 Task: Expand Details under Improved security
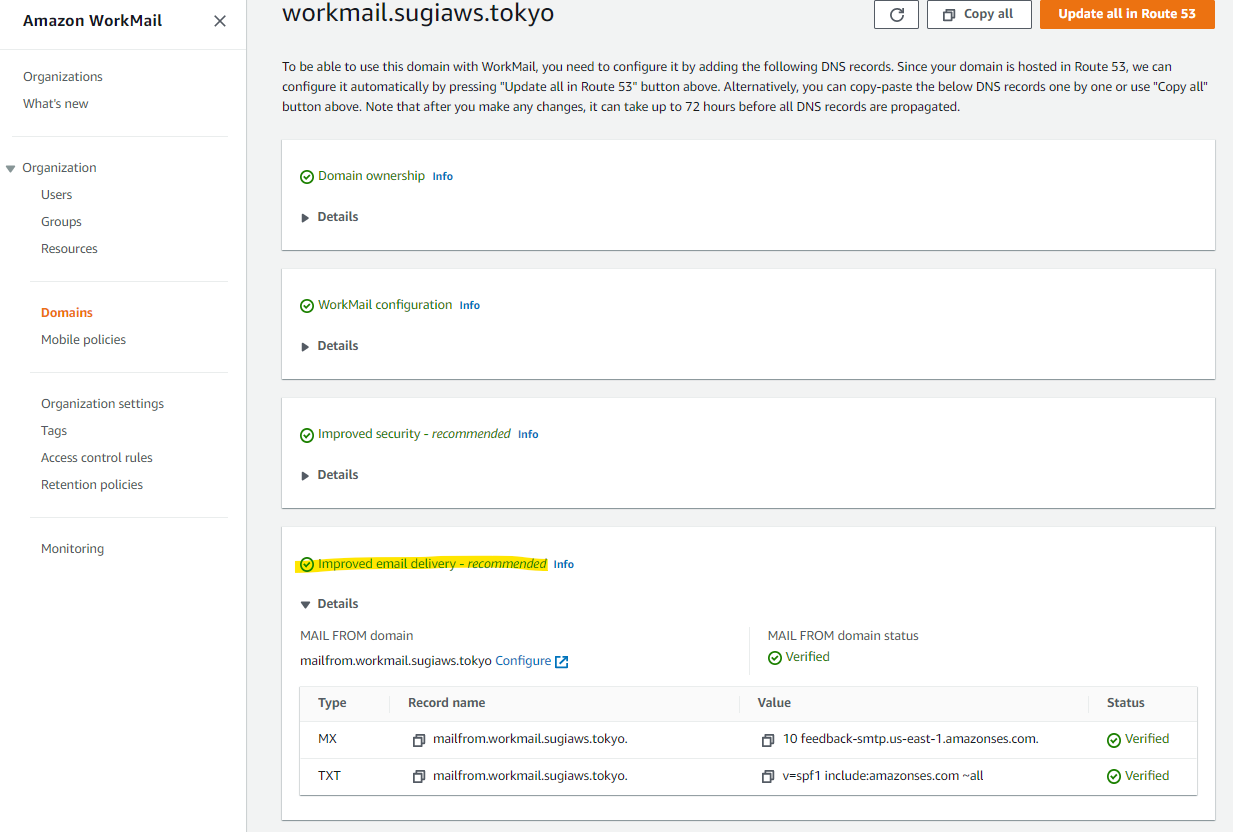[x=329, y=475]
